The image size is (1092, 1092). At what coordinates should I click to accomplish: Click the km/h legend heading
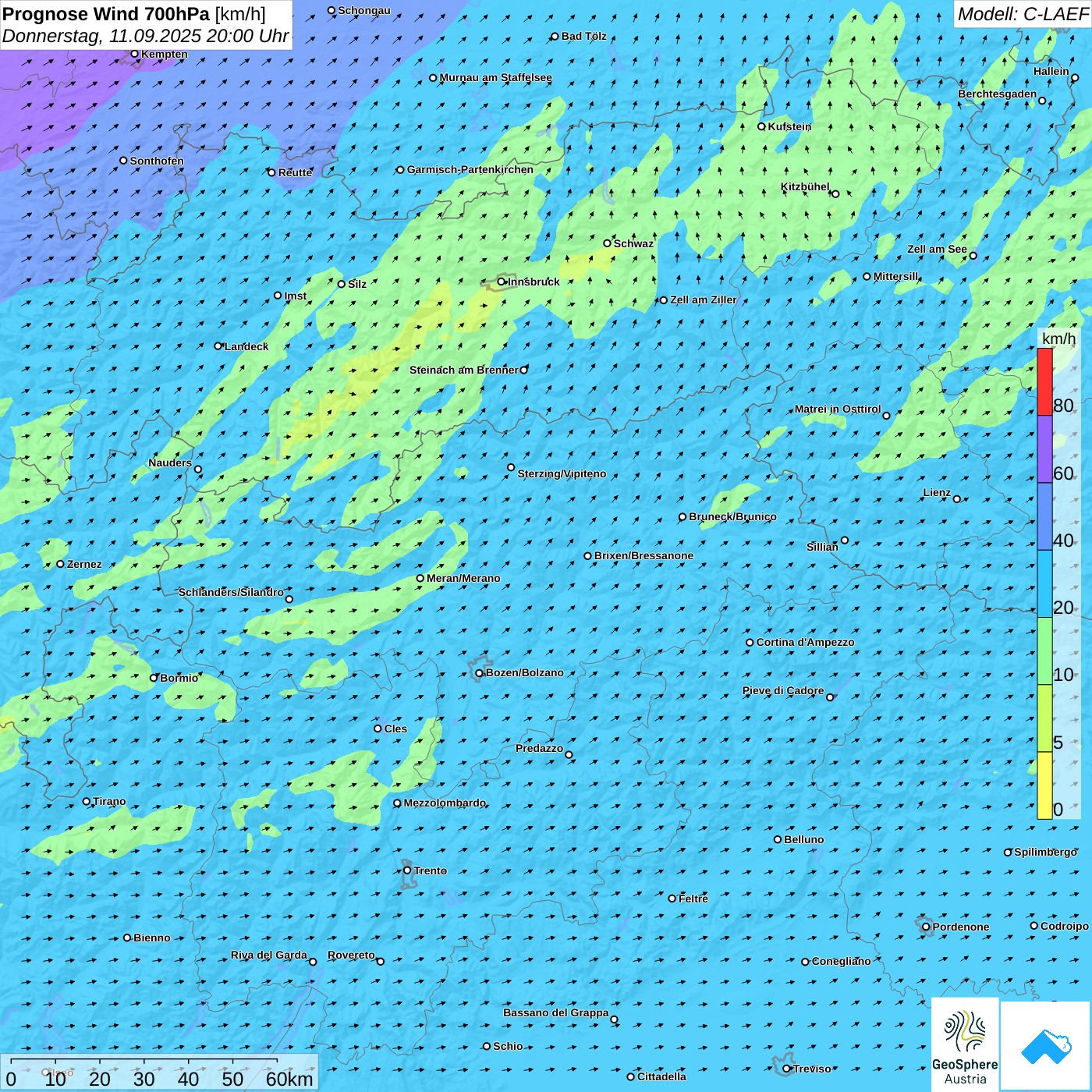1058,339
